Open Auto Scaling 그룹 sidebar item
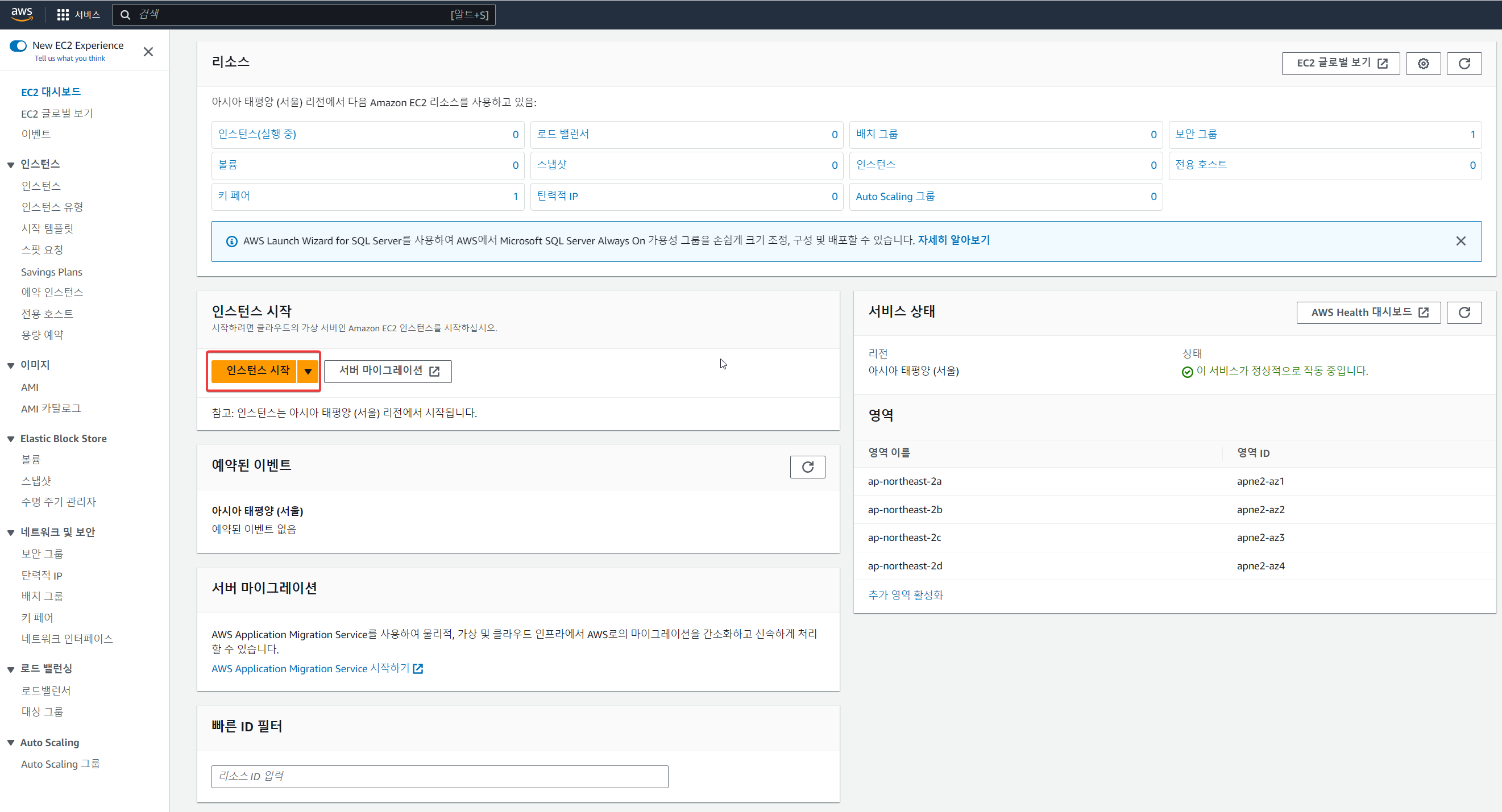The height and width of the screenshot is (812, 1502). coord(61,764)
